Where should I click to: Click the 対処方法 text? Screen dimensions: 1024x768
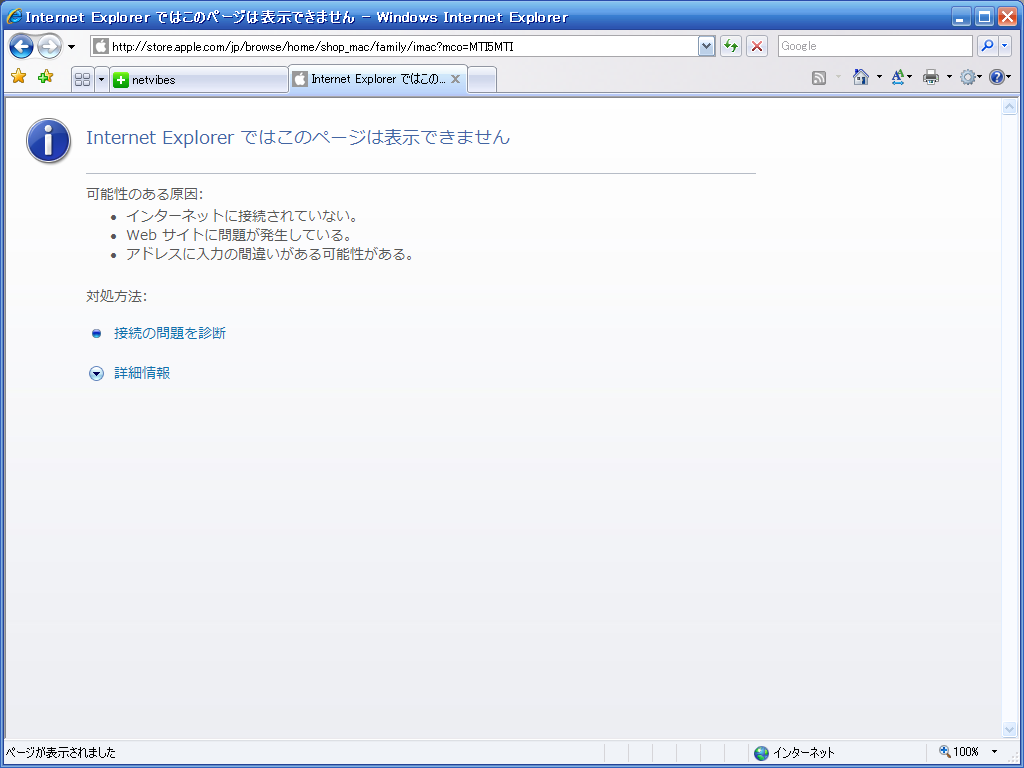(x=116, y=296)
